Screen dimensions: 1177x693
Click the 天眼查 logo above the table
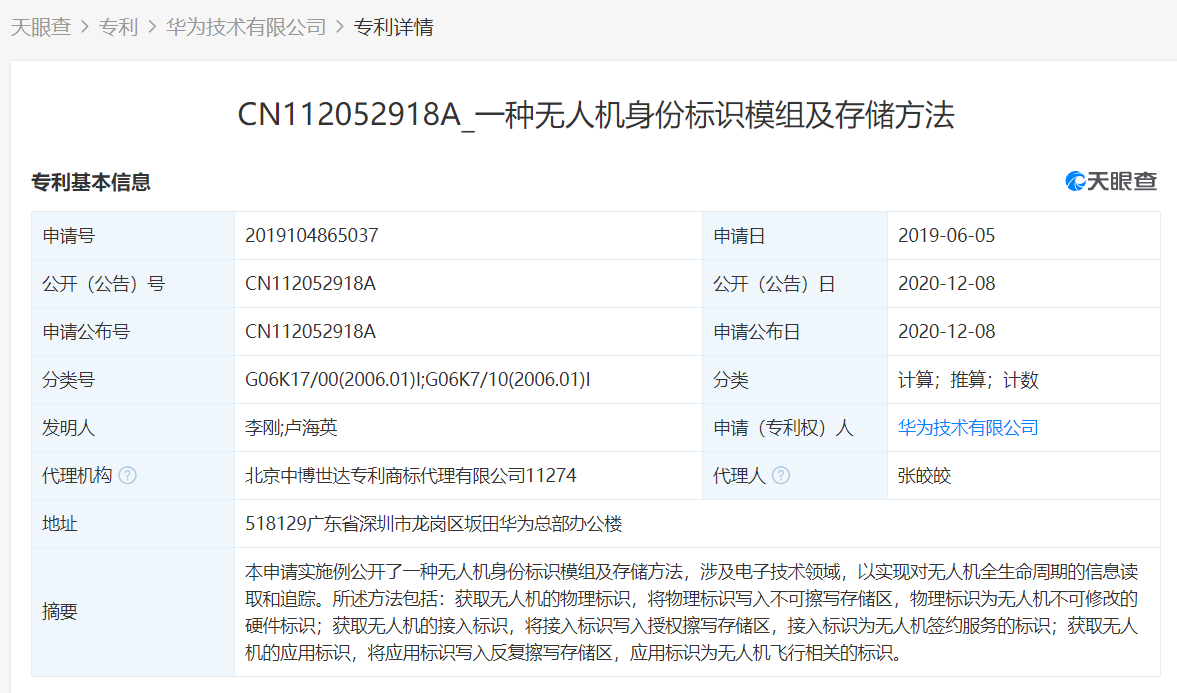pos(1111,182)
